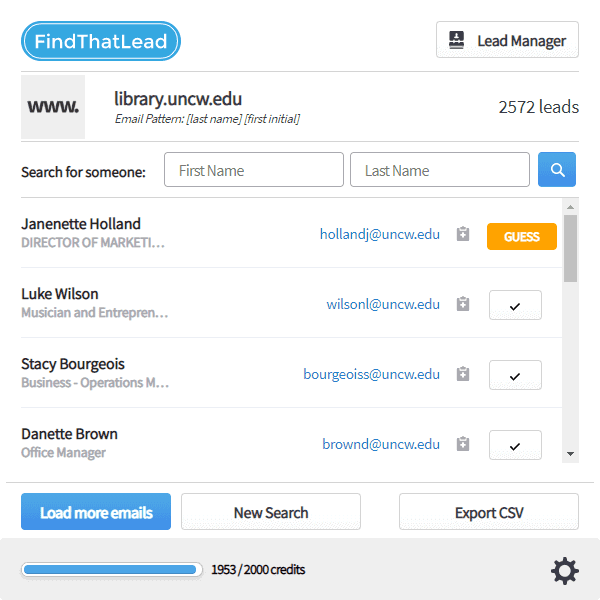The width and height of the screenshot is (600, 600).
Task: Click the www. domain thumbnail
Action: tap(53, 106)
